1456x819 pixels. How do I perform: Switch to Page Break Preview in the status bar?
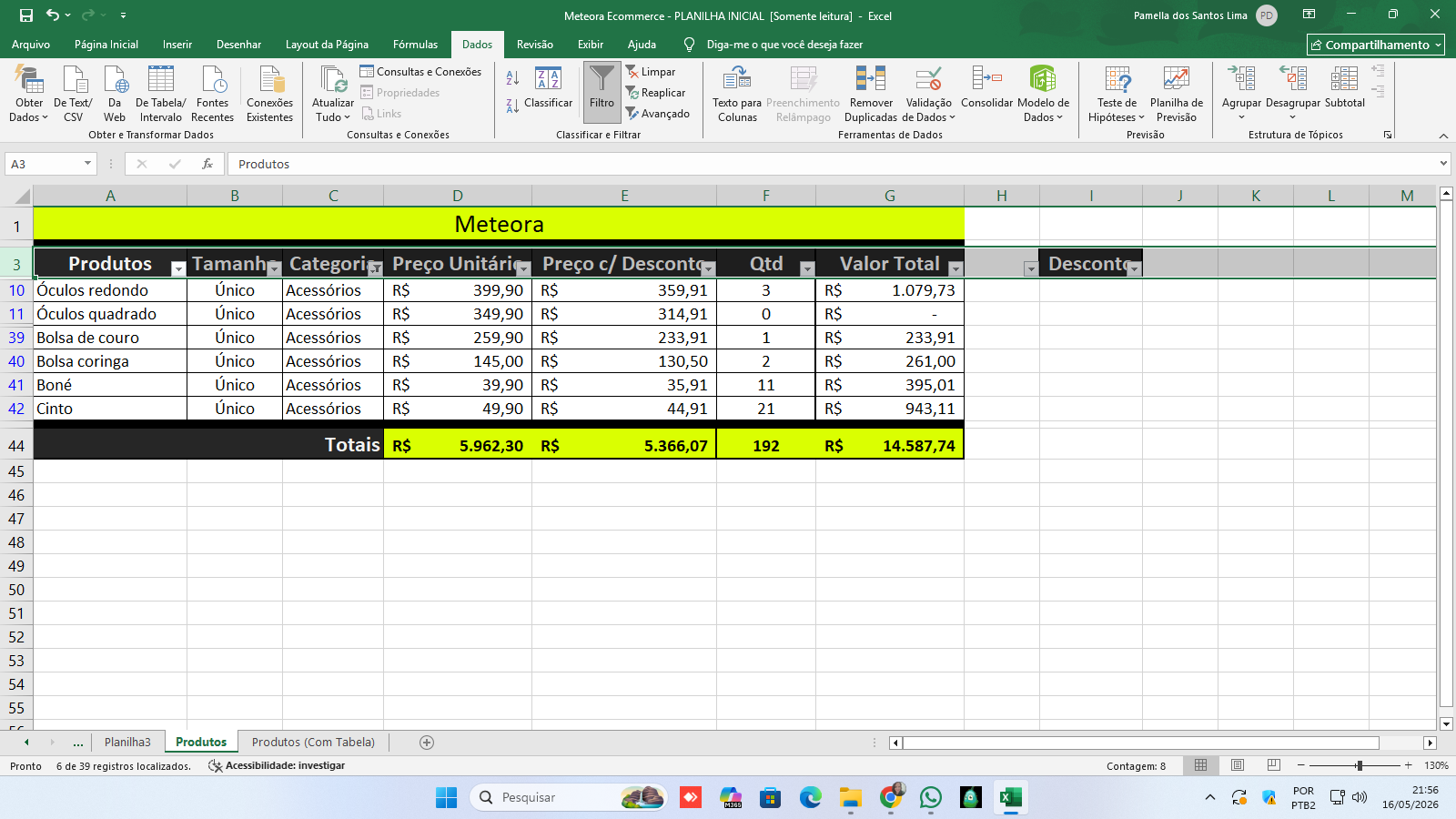[x=1274, y=765]
